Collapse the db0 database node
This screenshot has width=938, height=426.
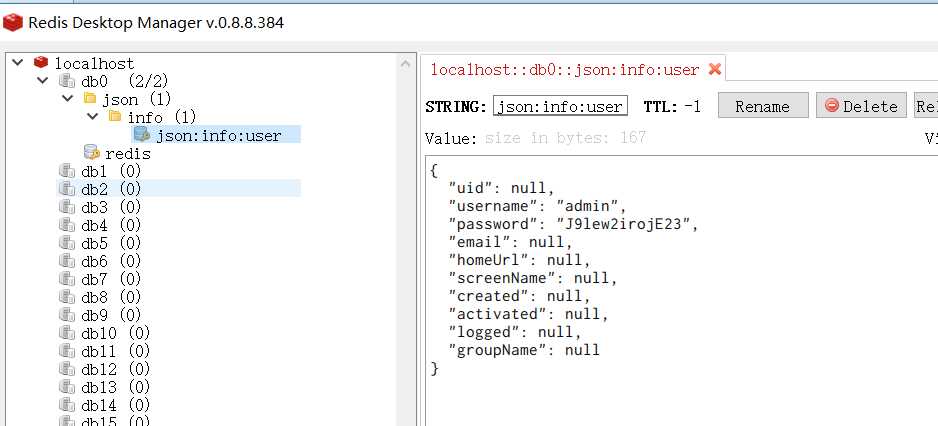[x=42, y=80]
